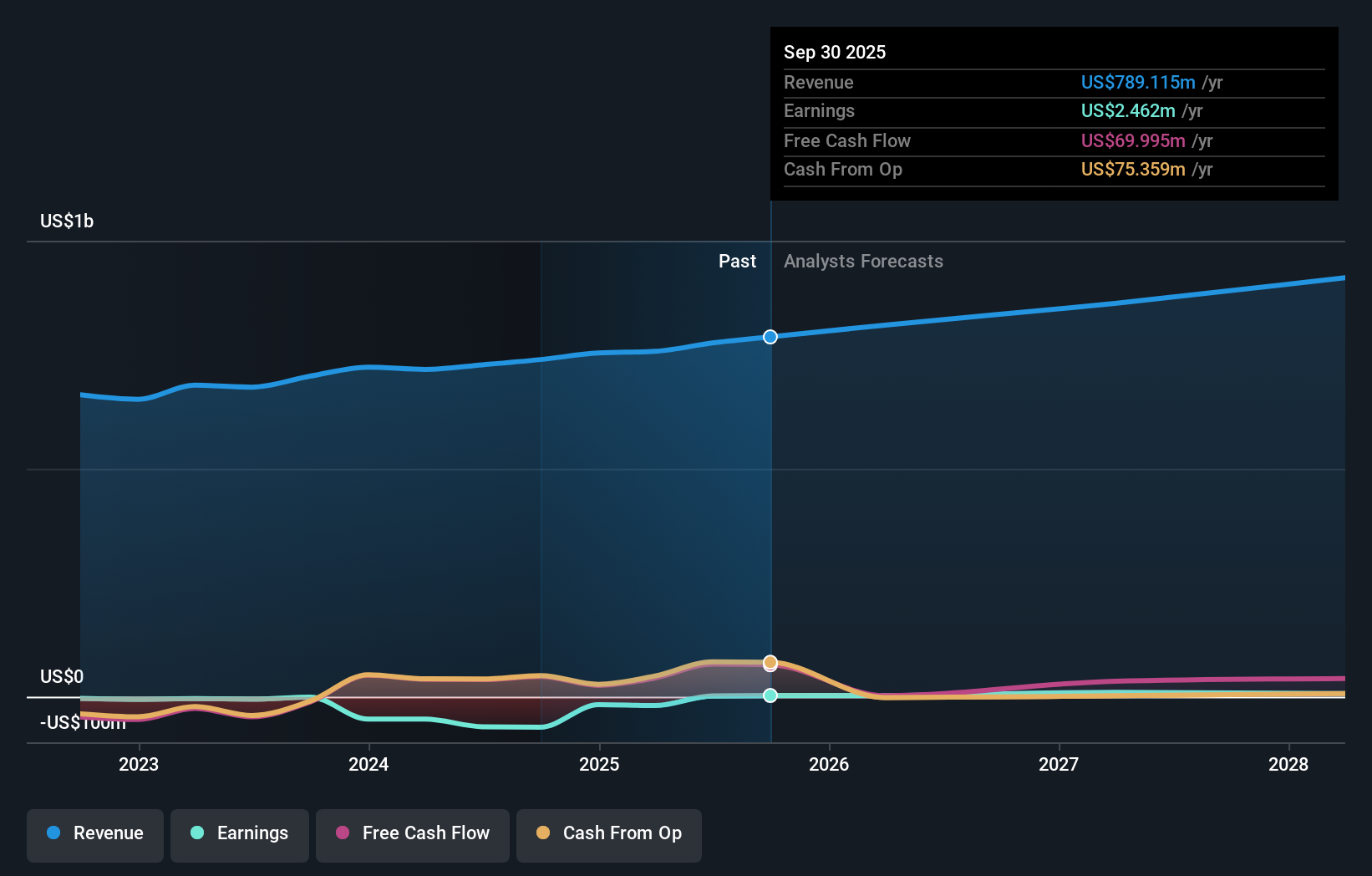Click the Cash From Op legend button
Viewport: 1372px width, 876px height.
point(608,834)
